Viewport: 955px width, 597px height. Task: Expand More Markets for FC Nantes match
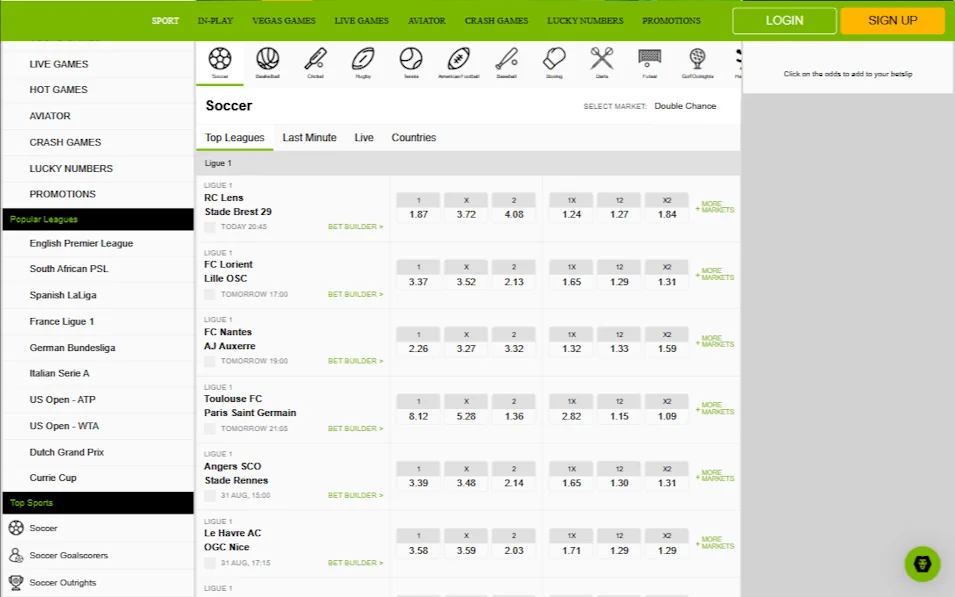tap(715, 341)
